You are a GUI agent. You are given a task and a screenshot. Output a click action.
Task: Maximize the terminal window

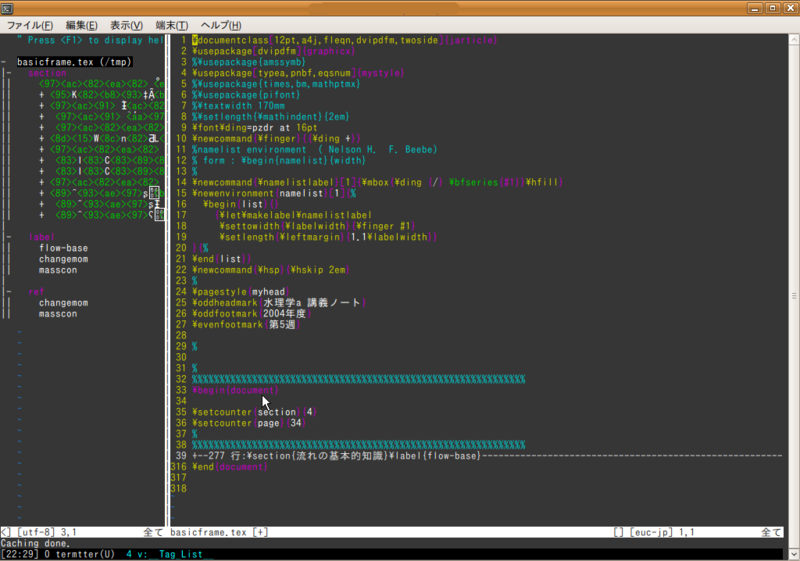coord(773,8)
